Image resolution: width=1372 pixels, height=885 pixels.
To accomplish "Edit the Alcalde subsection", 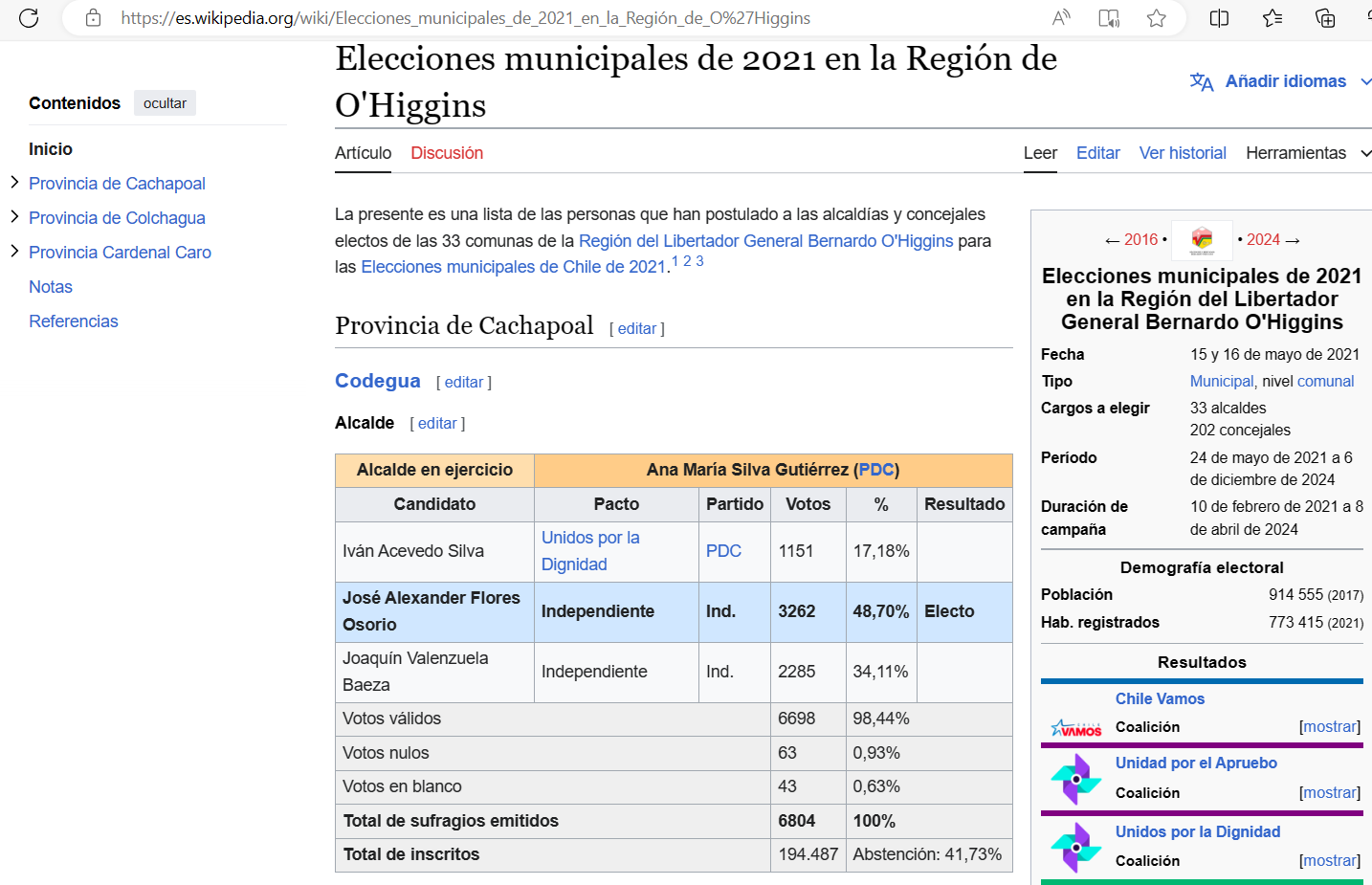I will [x=437, y=424].
